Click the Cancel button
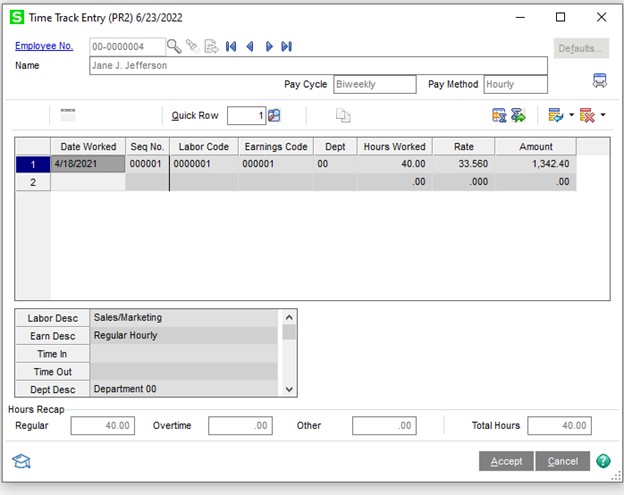 point(563,461)
